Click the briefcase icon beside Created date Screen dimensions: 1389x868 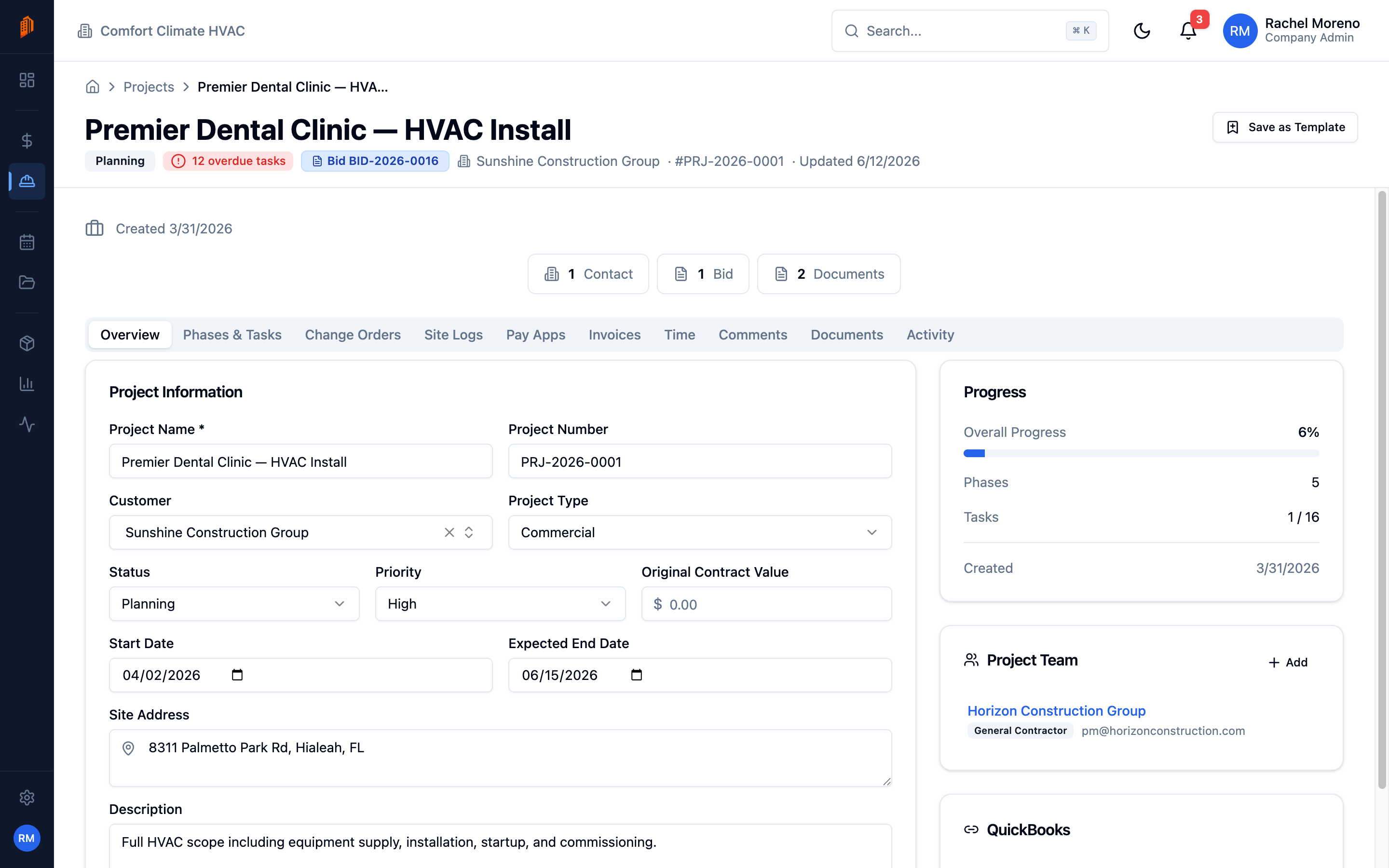[95, 229]
